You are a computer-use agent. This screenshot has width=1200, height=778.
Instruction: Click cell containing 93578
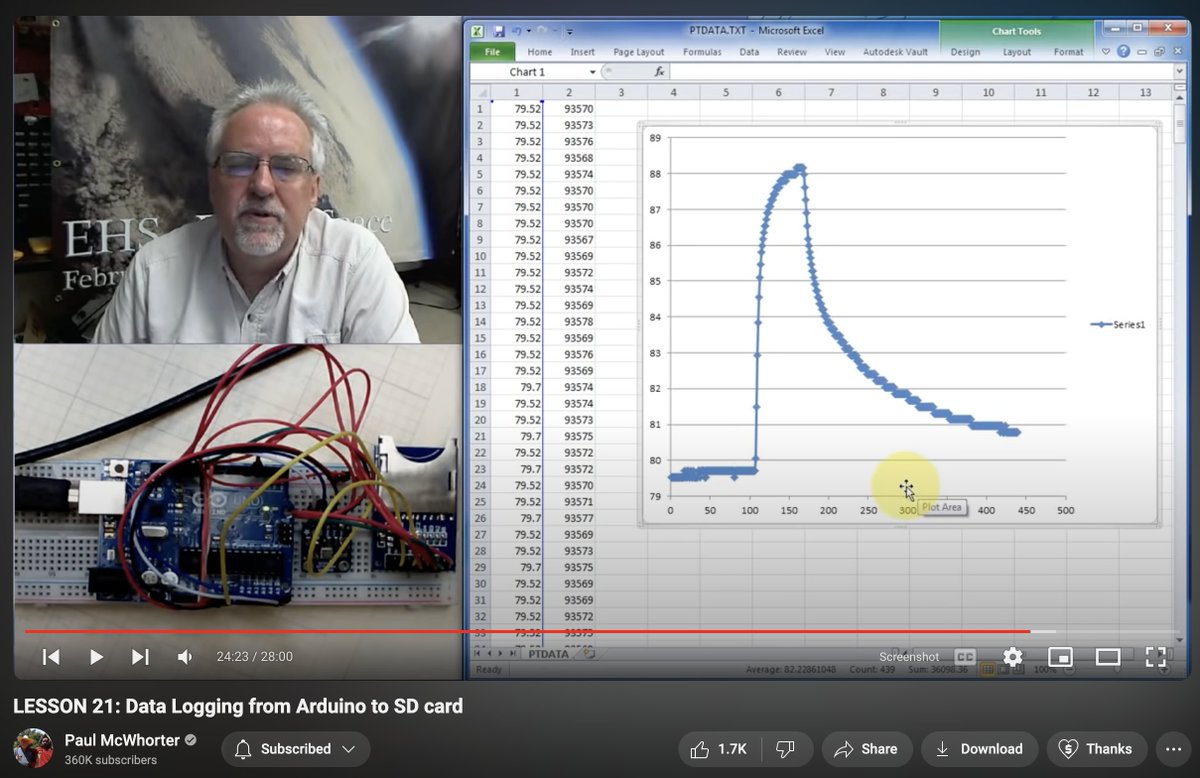(x=570, y=322)
